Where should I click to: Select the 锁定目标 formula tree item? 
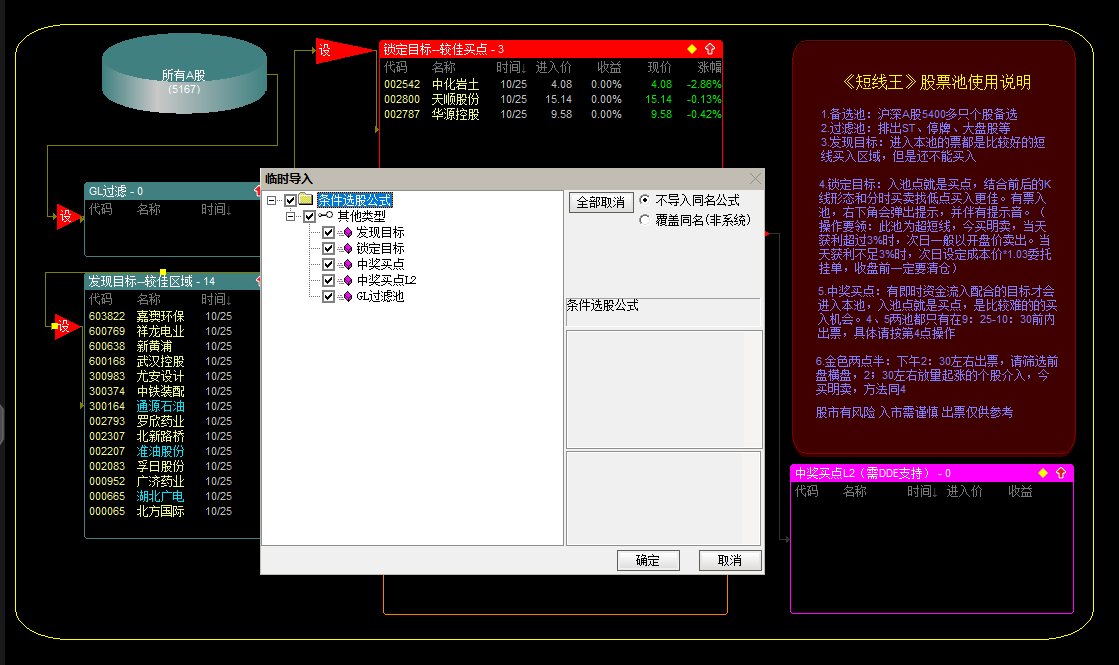pos(380,248)
